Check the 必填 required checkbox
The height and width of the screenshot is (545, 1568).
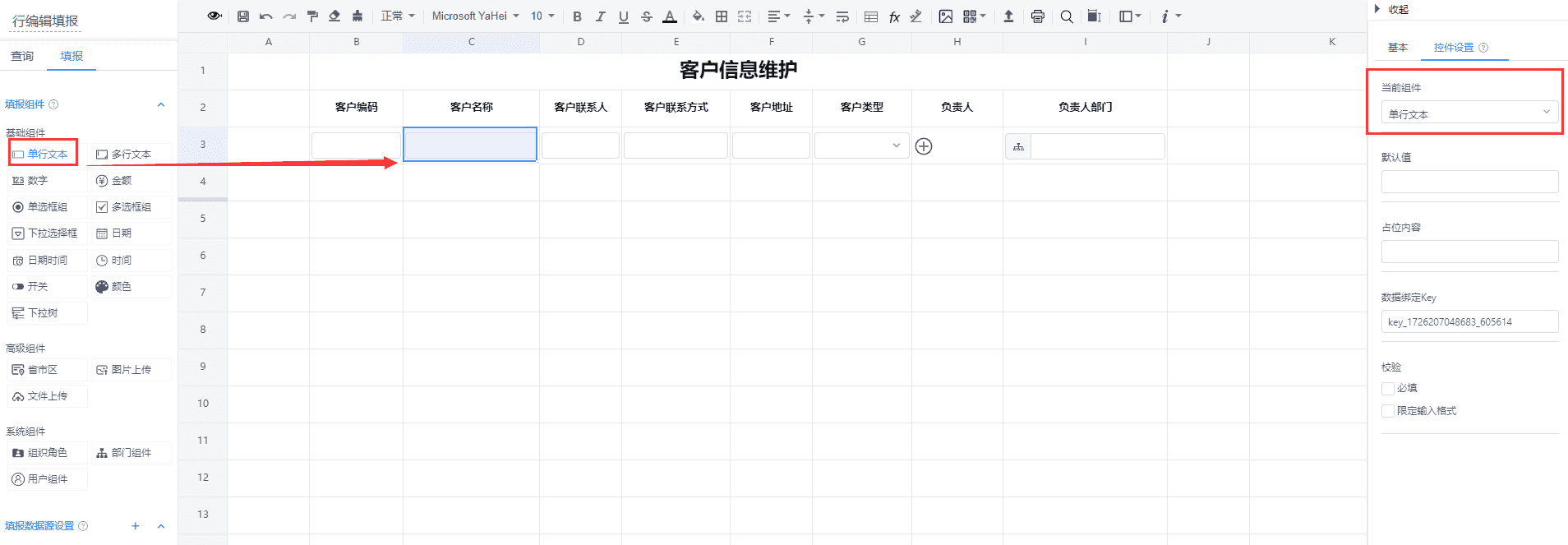[x=1388, y=388]
